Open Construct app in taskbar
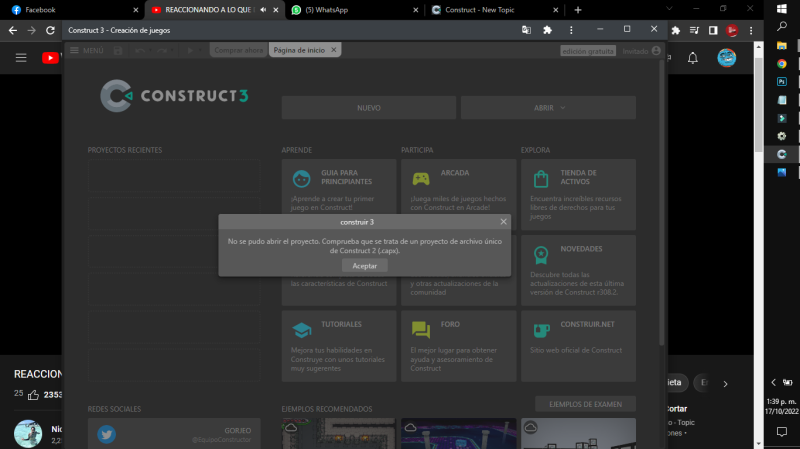This screenshot has height=449, width=800. [782, 154]
